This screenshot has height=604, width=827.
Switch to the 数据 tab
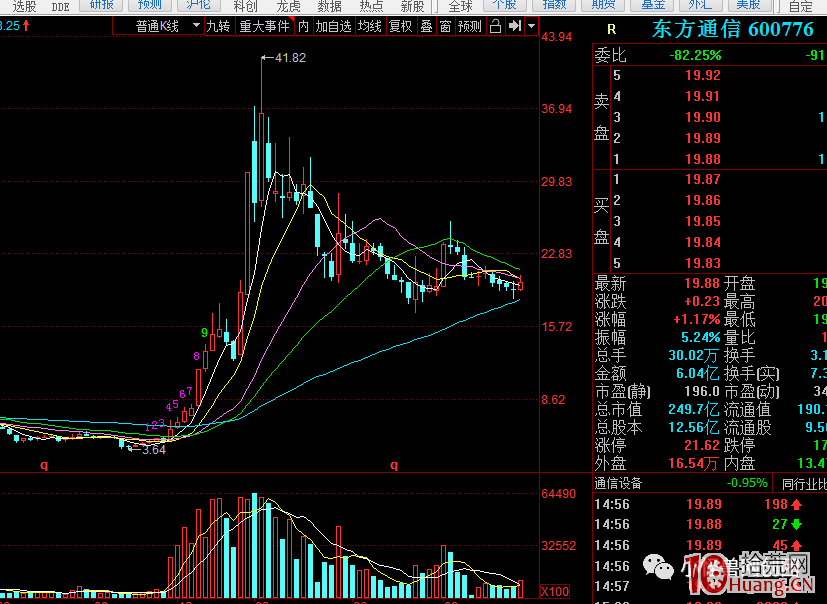click(x=330, y=6)
